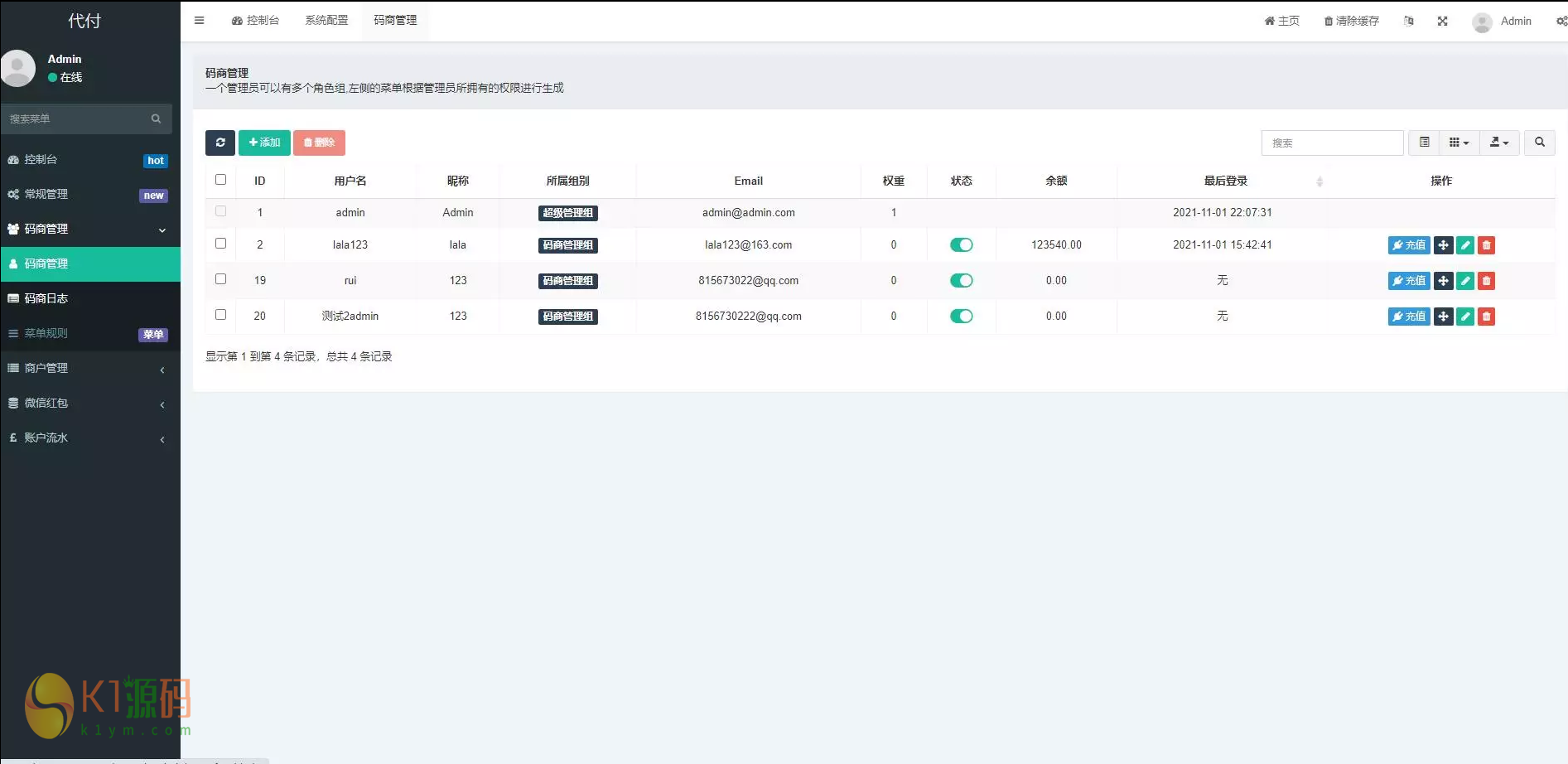Click the Admin avatar in top header
1568x764 pixels.
tap(1482, 22)
